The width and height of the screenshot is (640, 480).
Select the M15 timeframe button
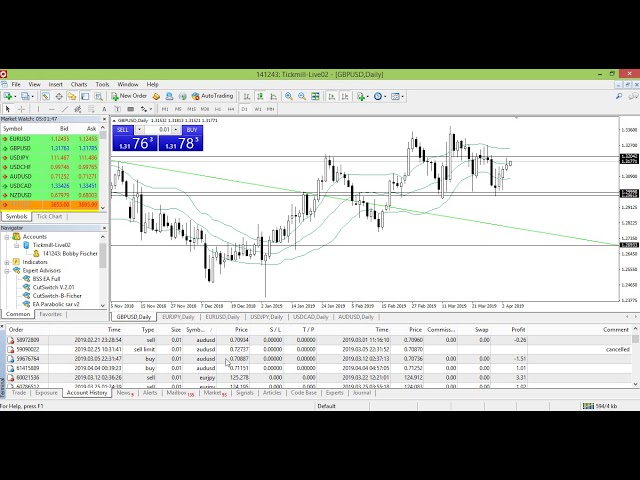coord(192,109)
